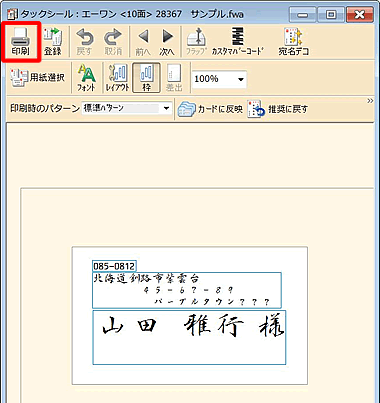Screen dimensions: 380x403
Task: Open the 宛名デコ decoration tool
Action: coord(294,42)
